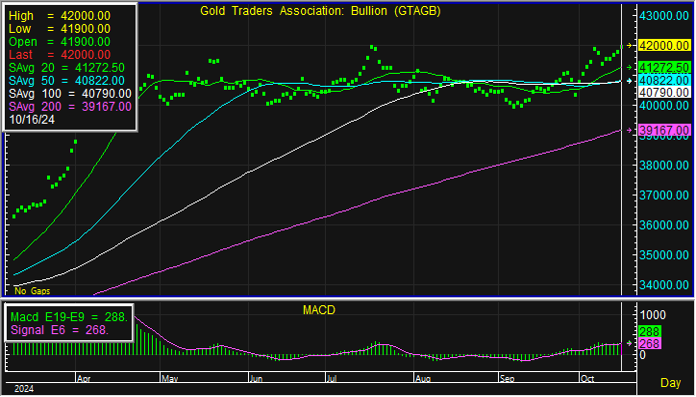Screen dimensions: 696x397
Task: Click the Day interval label
Action: (670, 383)
